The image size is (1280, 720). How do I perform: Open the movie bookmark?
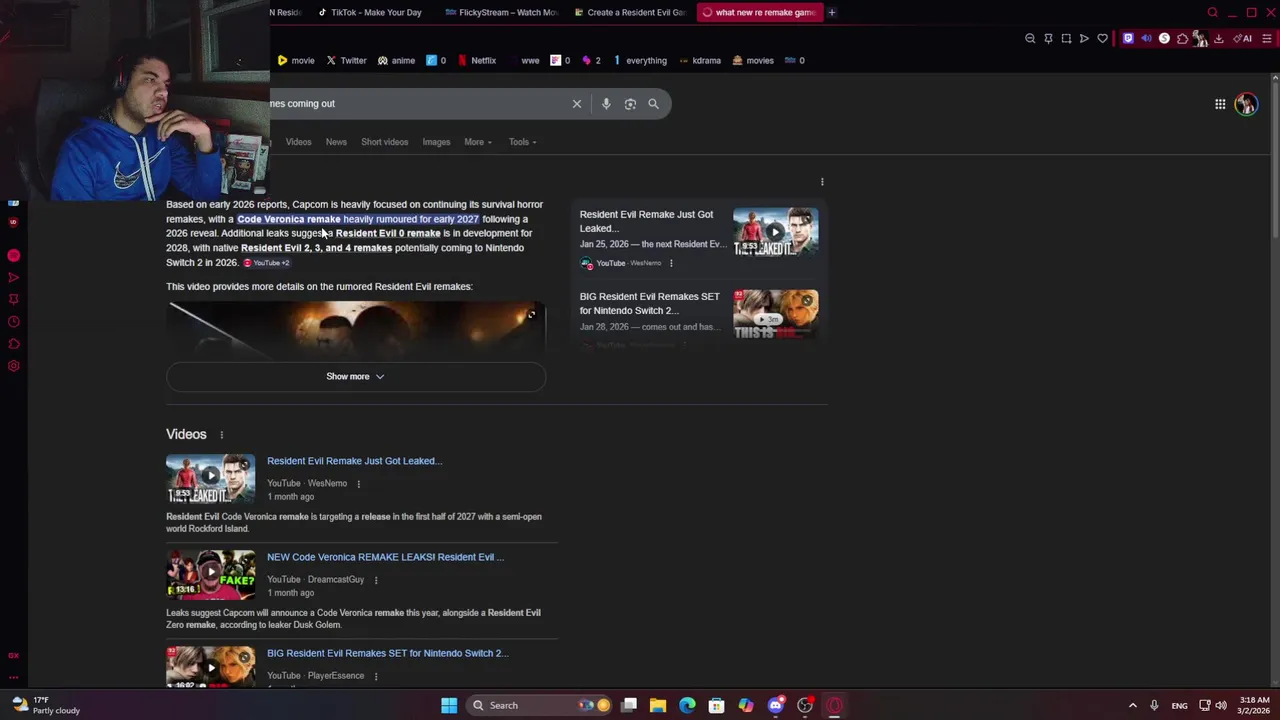pyautogui.click(x=296, y=61)
